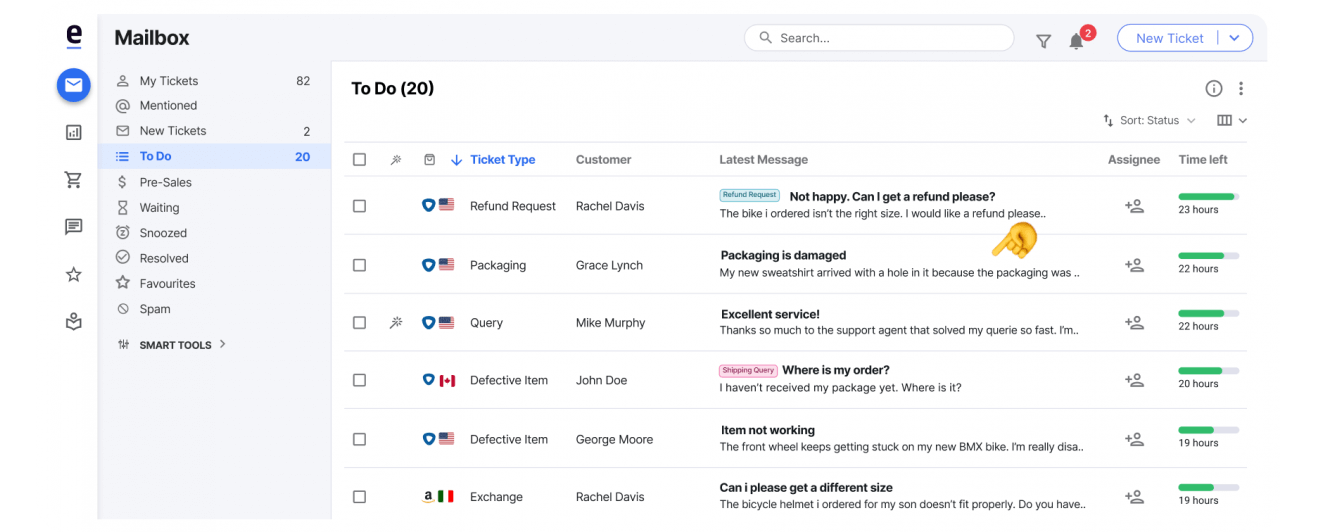Open the shopping cart icon in sidebar

pos(73,180)
